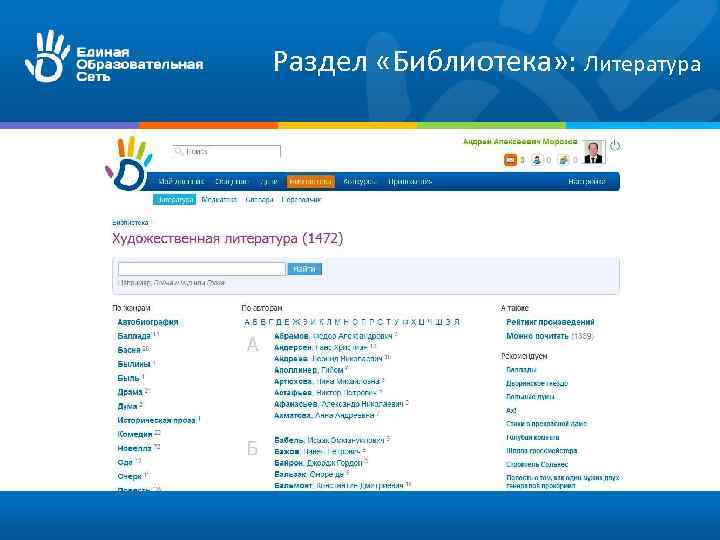
Task: Click the Найти search button
Action: 304,269
